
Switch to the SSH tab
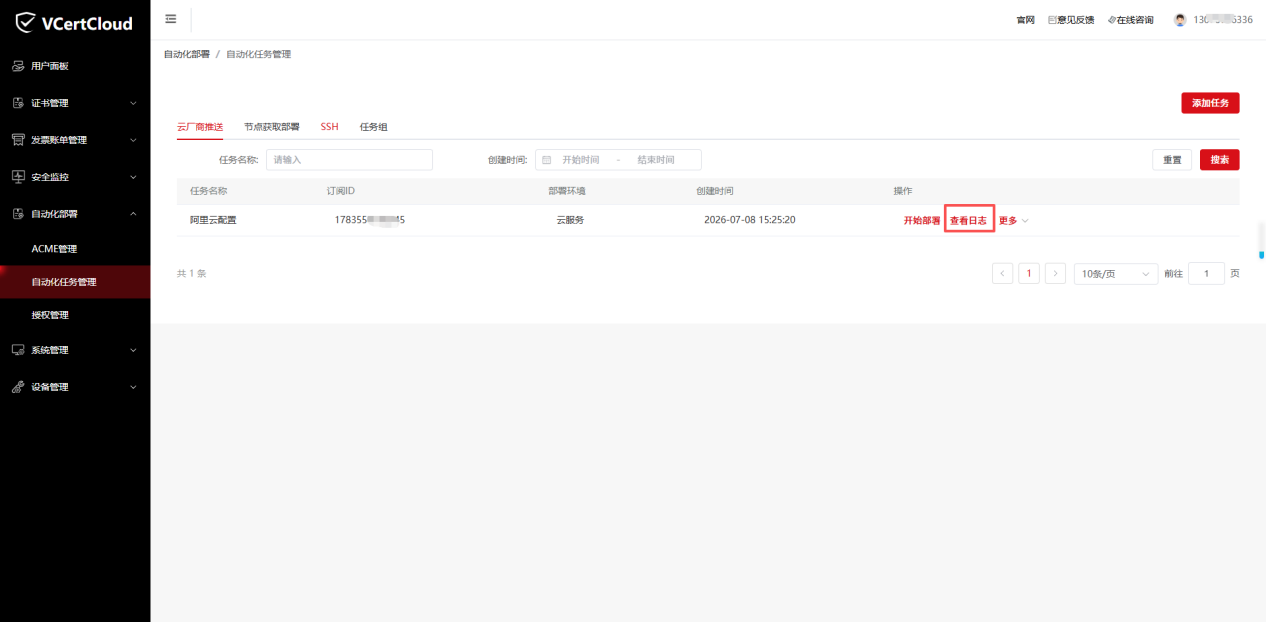(x=330, y=127)
